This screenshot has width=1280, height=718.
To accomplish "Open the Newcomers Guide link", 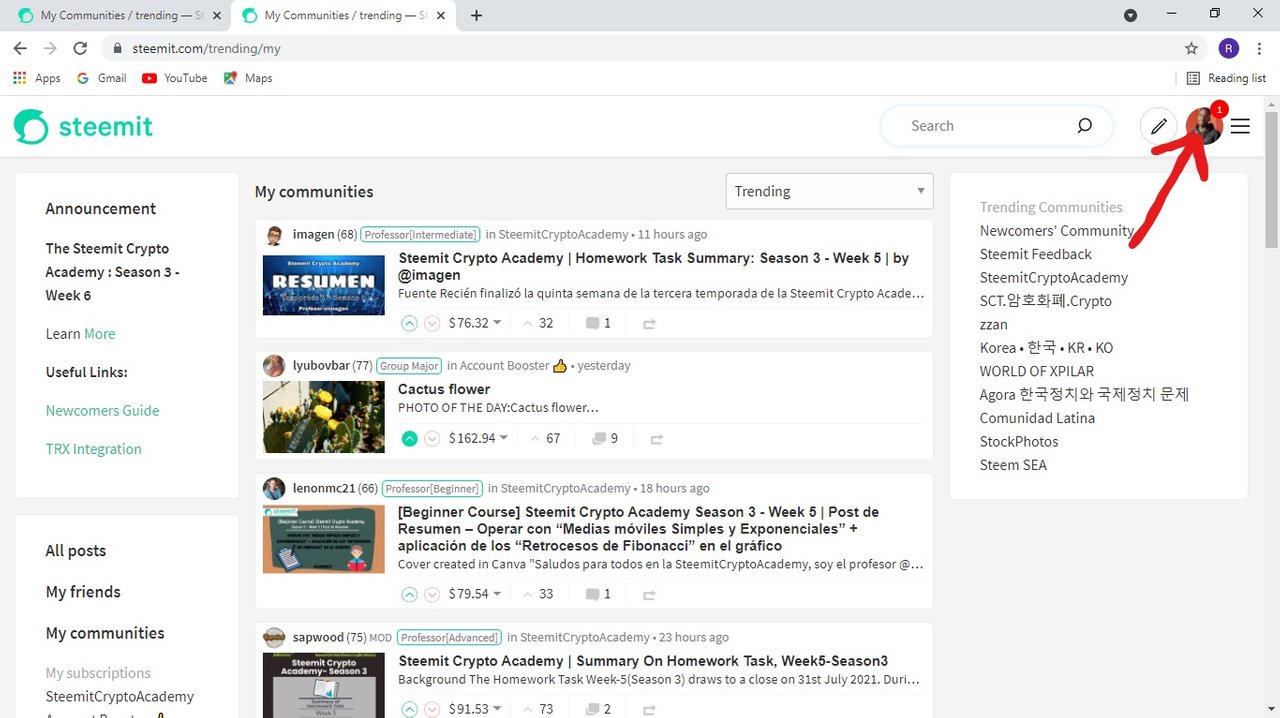I will pos(102,411).
